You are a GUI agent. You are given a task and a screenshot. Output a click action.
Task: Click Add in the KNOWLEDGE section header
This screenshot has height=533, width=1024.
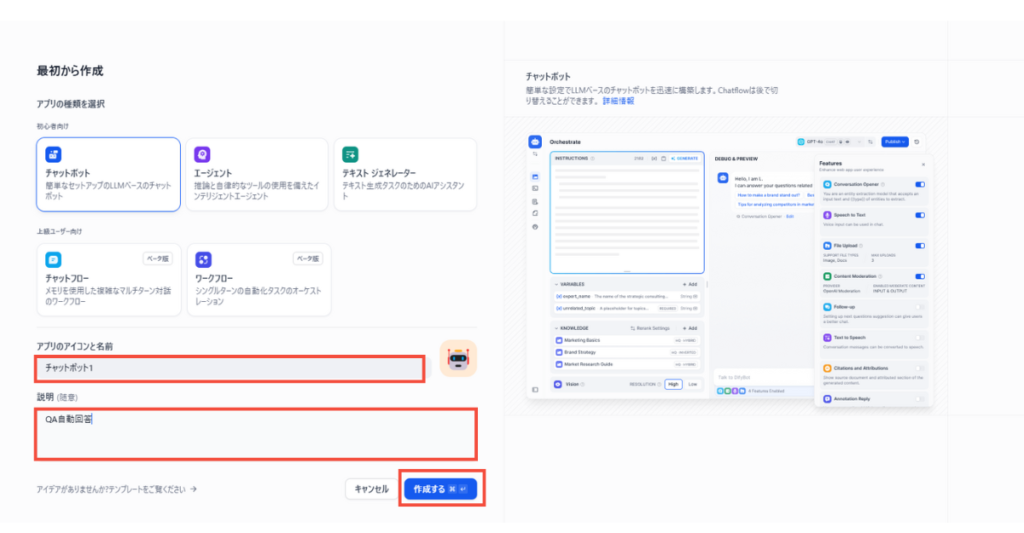(x=690, y=329)
